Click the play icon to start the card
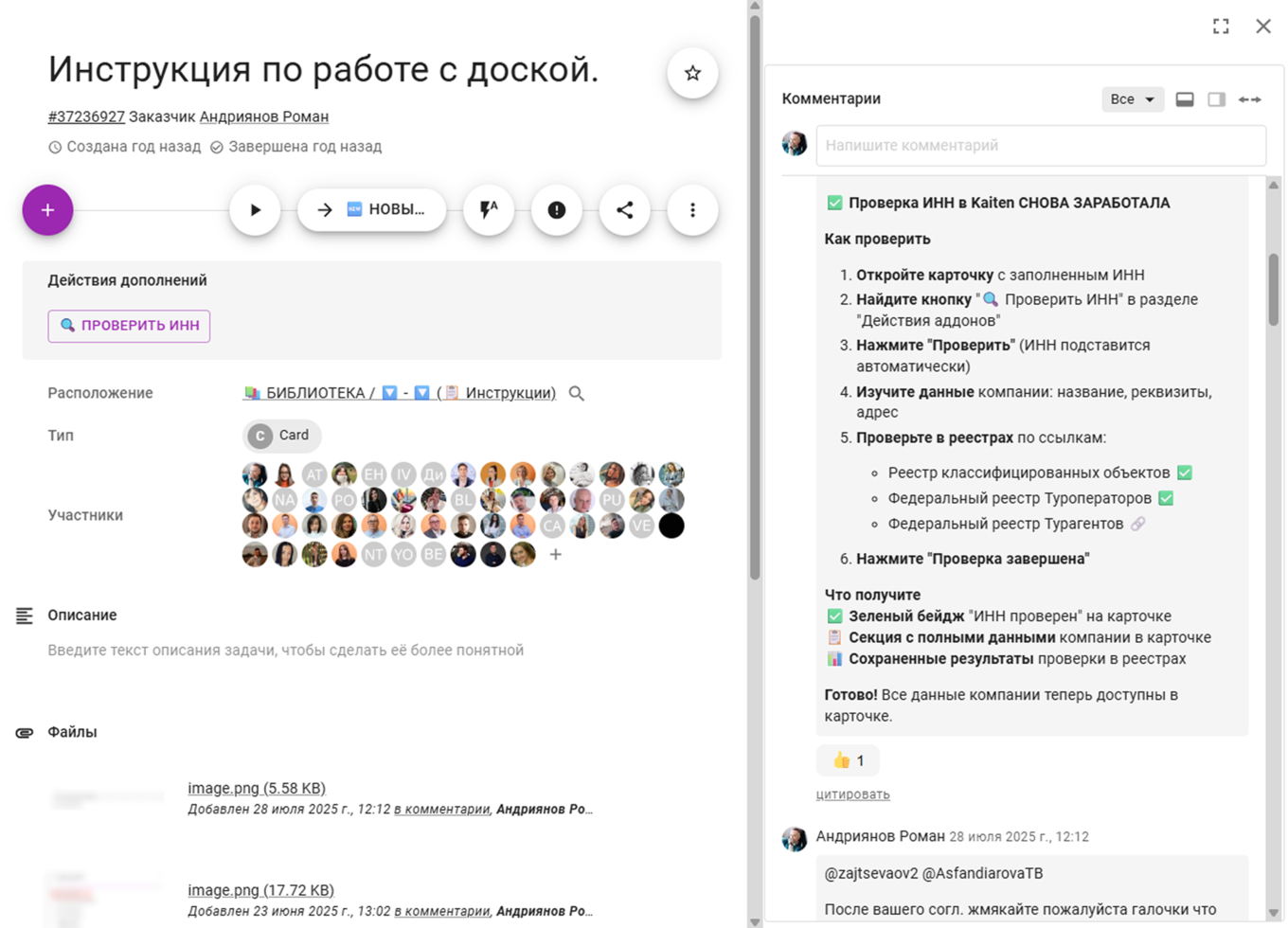The height and width of the screenshot is (928, 1288). (255, 210)
